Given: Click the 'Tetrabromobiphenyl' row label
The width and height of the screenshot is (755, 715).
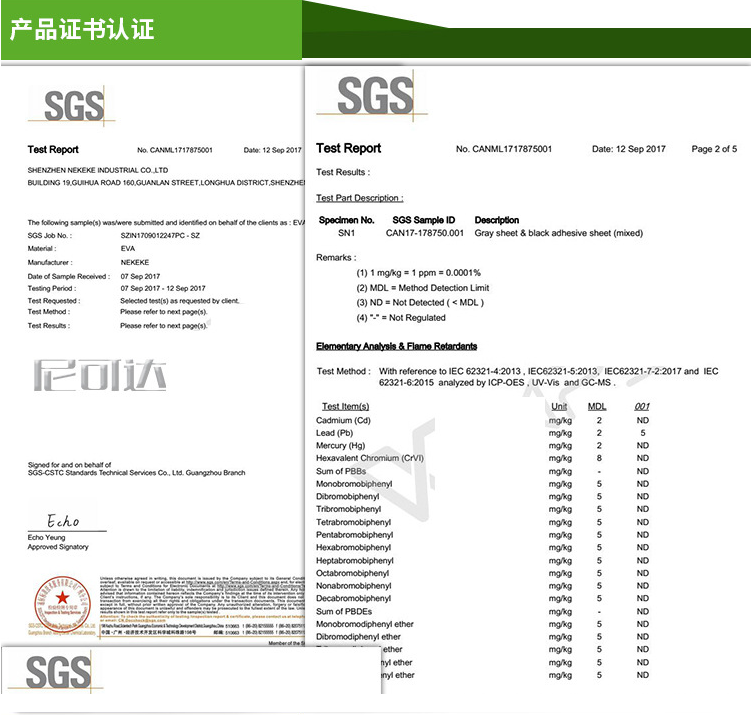Looking at the screenshot, I should 353,522.
